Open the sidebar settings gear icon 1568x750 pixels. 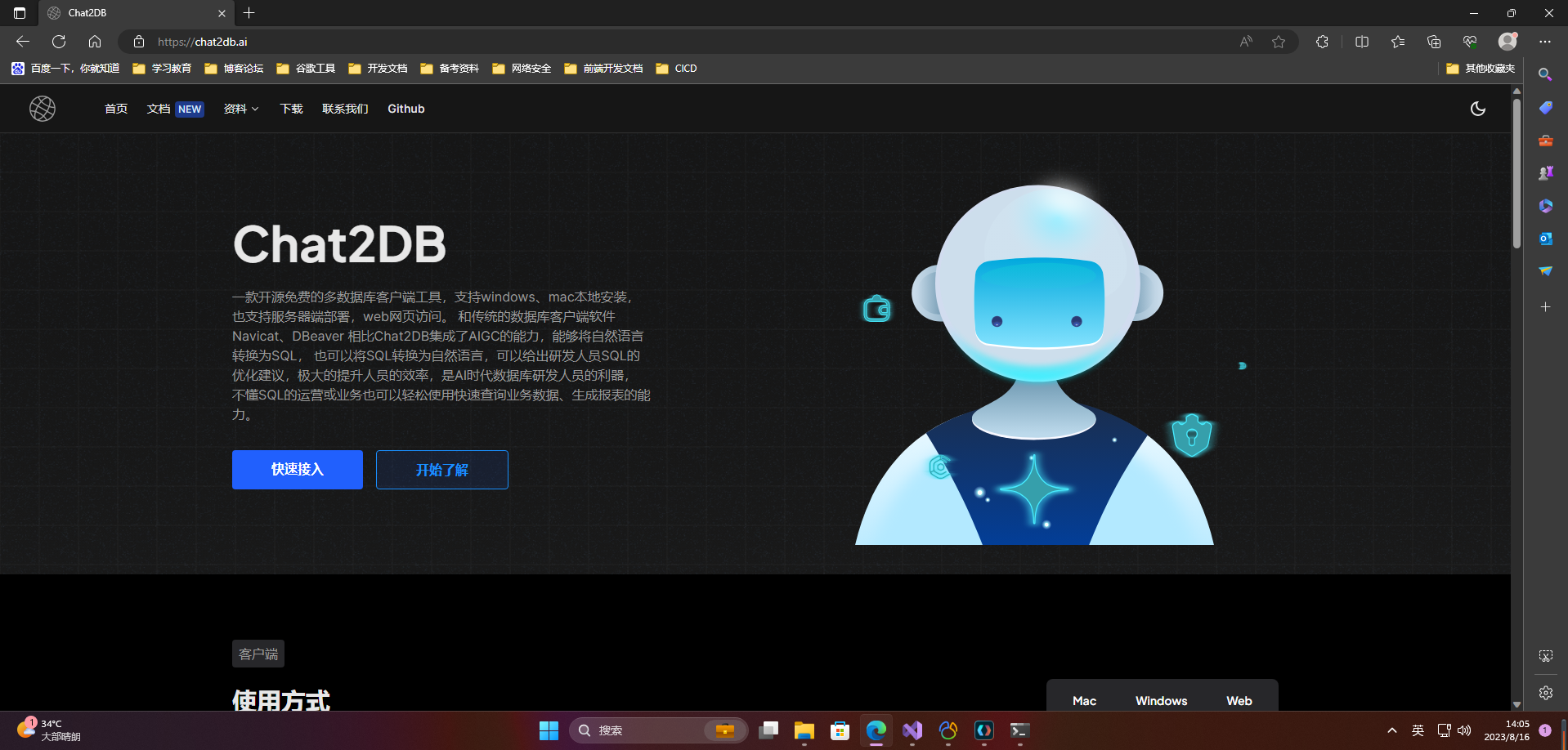point(1545,693)
